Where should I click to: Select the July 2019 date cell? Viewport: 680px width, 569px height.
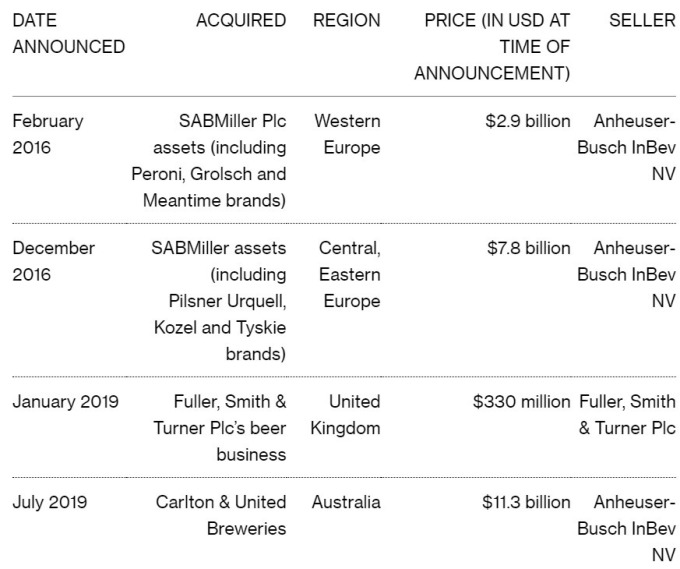pyautogui.click(x=50, y=502)
